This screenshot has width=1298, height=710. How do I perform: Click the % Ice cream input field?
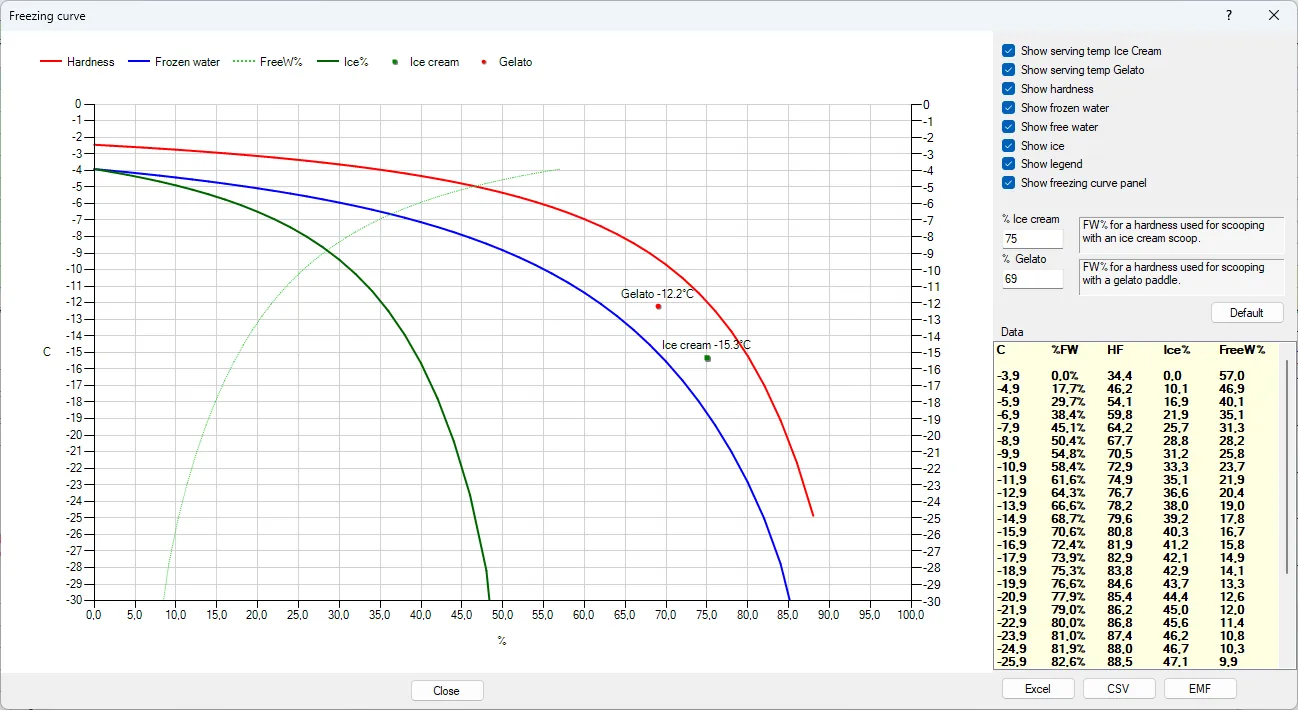click(1033, 239)
